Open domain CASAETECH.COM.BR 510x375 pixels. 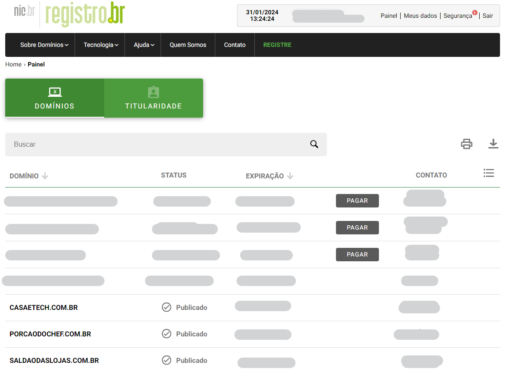pos(43,307)
